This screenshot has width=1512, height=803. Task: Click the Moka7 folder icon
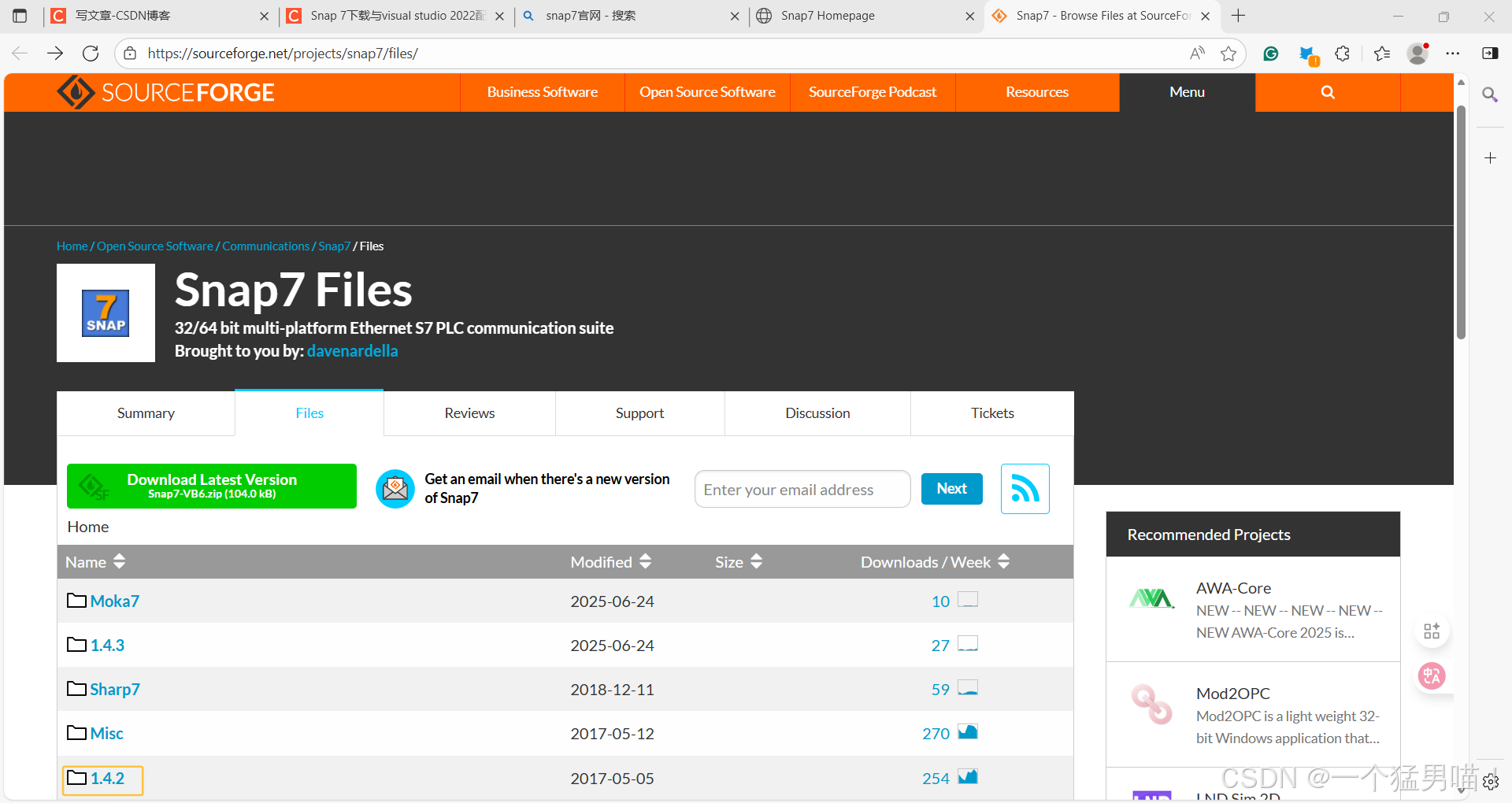76,601
